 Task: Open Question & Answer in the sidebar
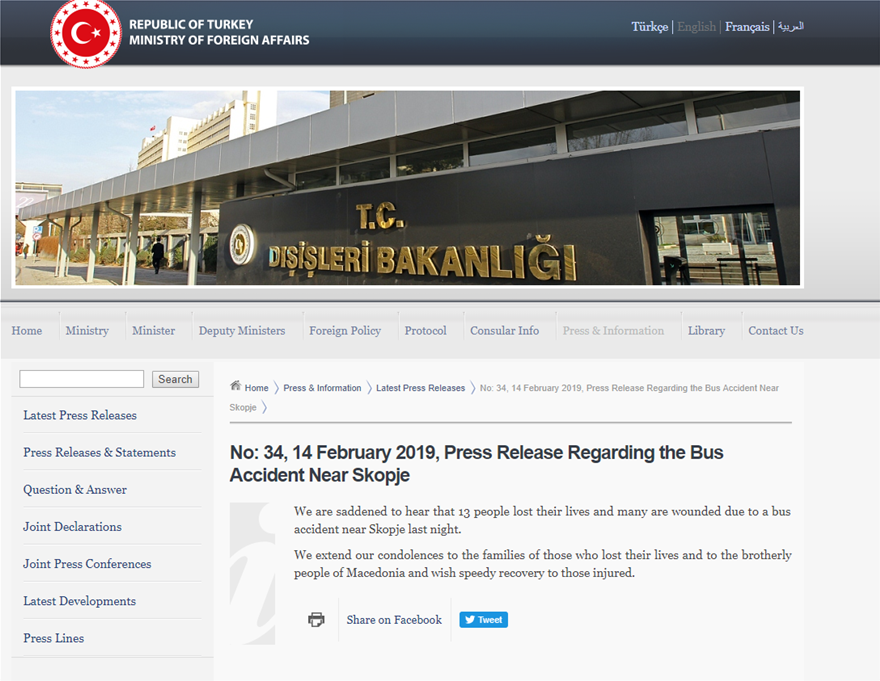pyautogui.click(x=75, y=490)
